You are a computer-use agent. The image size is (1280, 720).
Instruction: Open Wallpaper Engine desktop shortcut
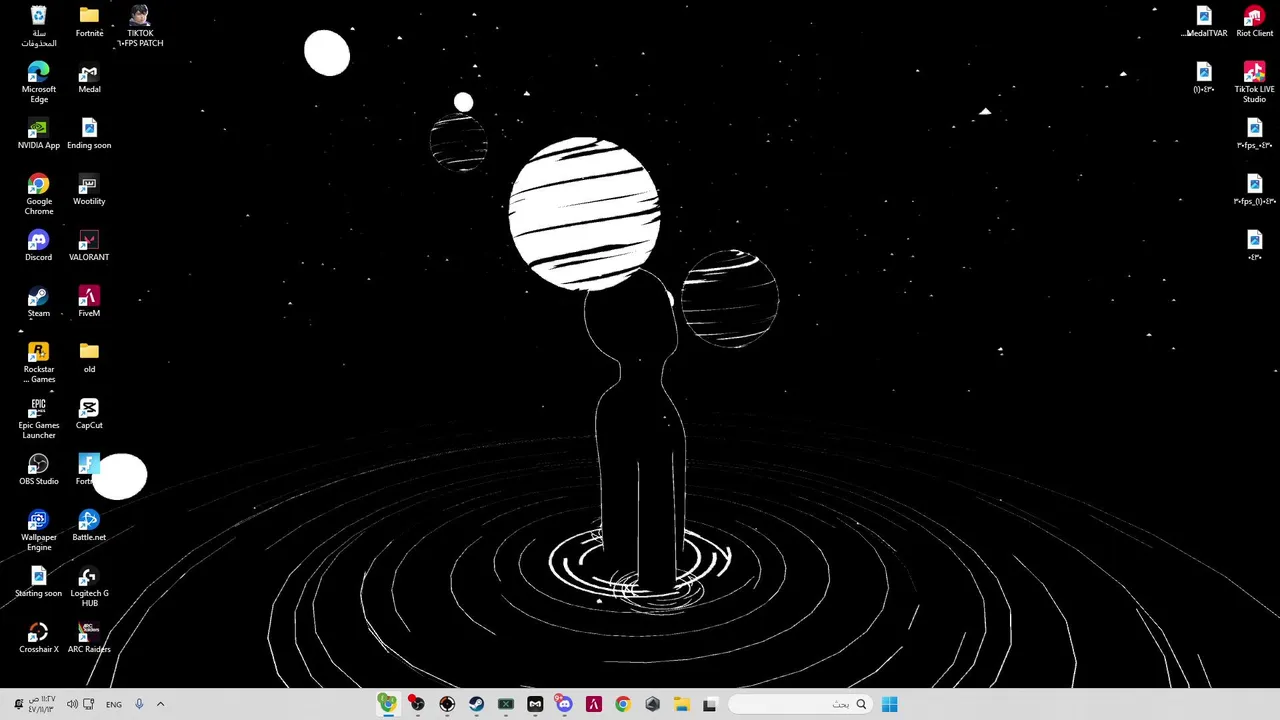click(x=38, y=530)
